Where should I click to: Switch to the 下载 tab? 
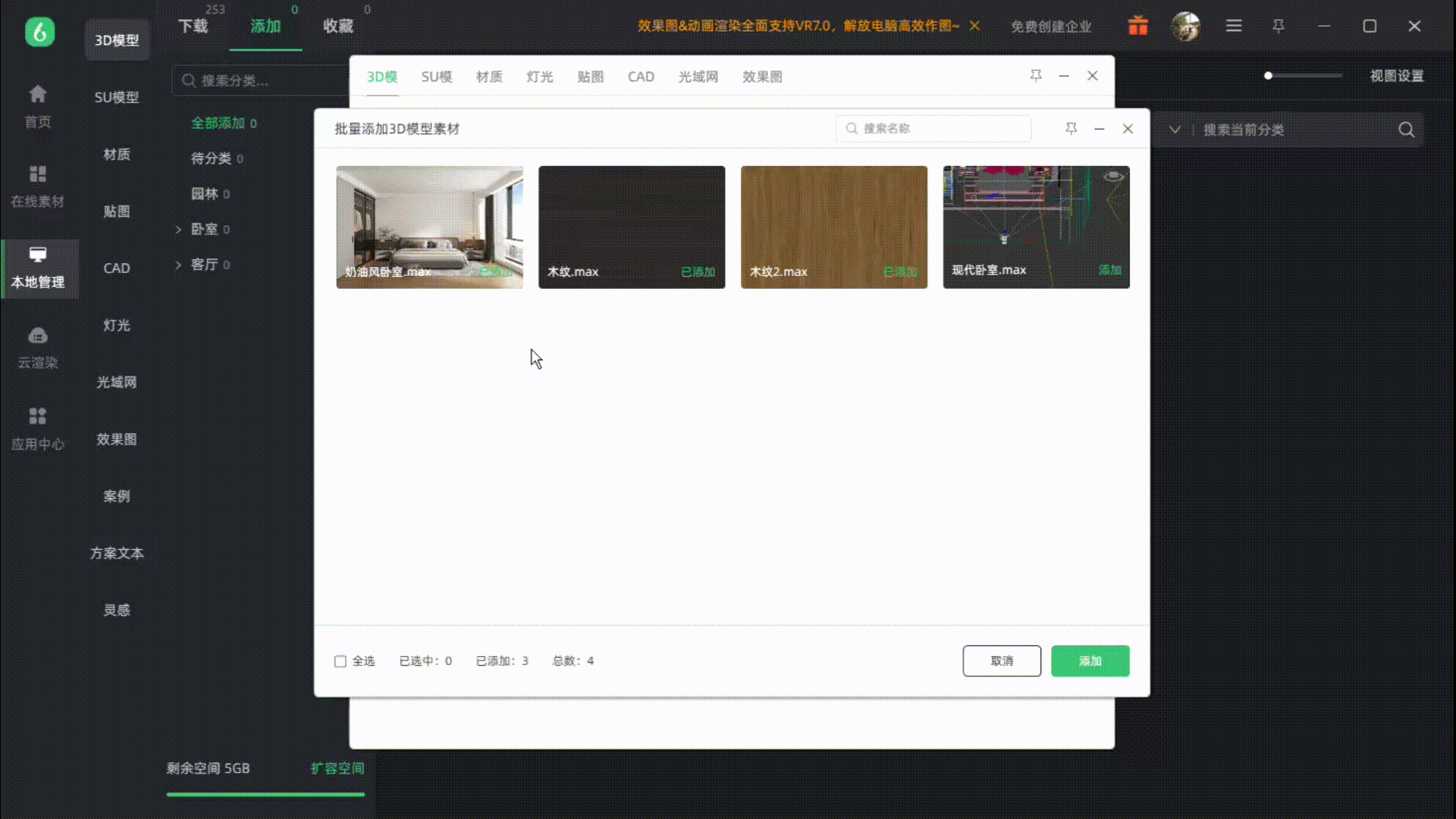click(193, 26)
